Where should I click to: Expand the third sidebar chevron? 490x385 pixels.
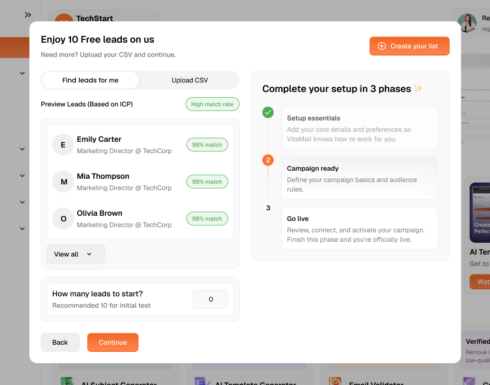[x=22, y=175]
